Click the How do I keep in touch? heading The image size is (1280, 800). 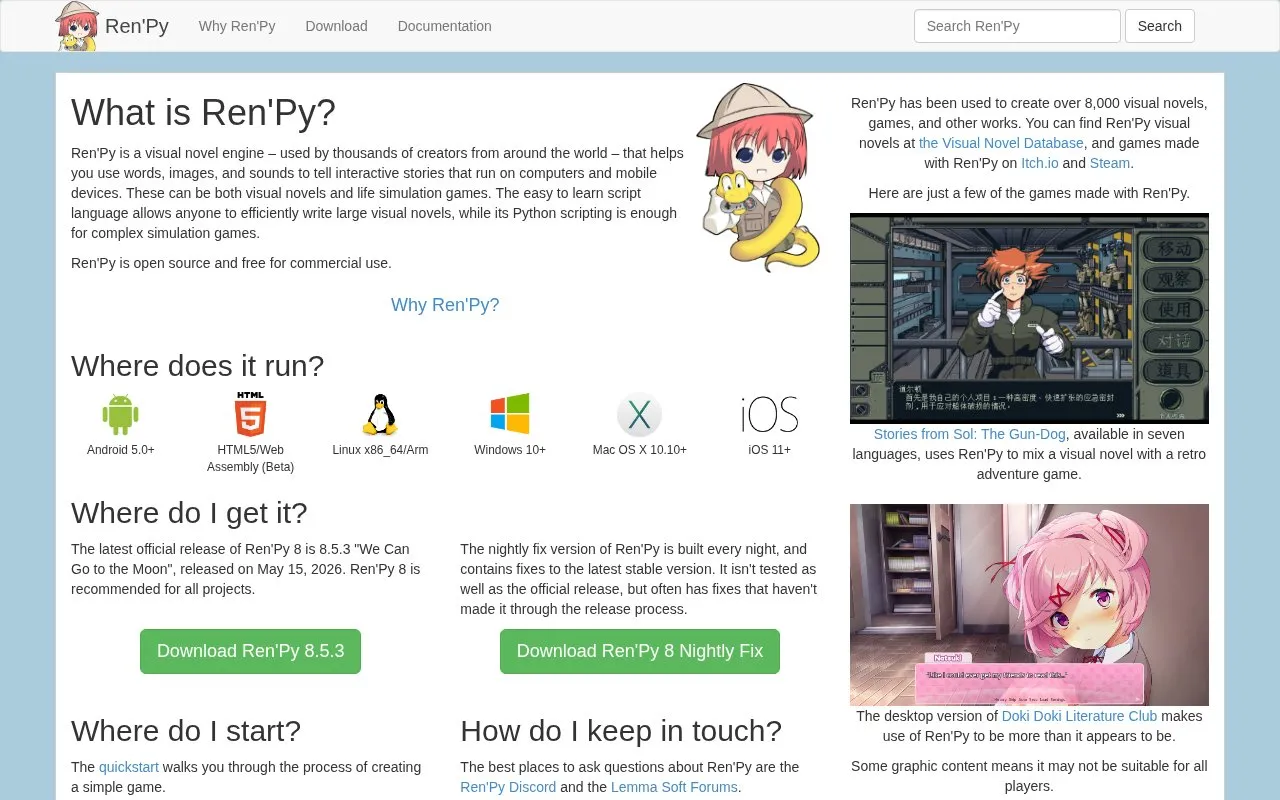coord(621,731)
